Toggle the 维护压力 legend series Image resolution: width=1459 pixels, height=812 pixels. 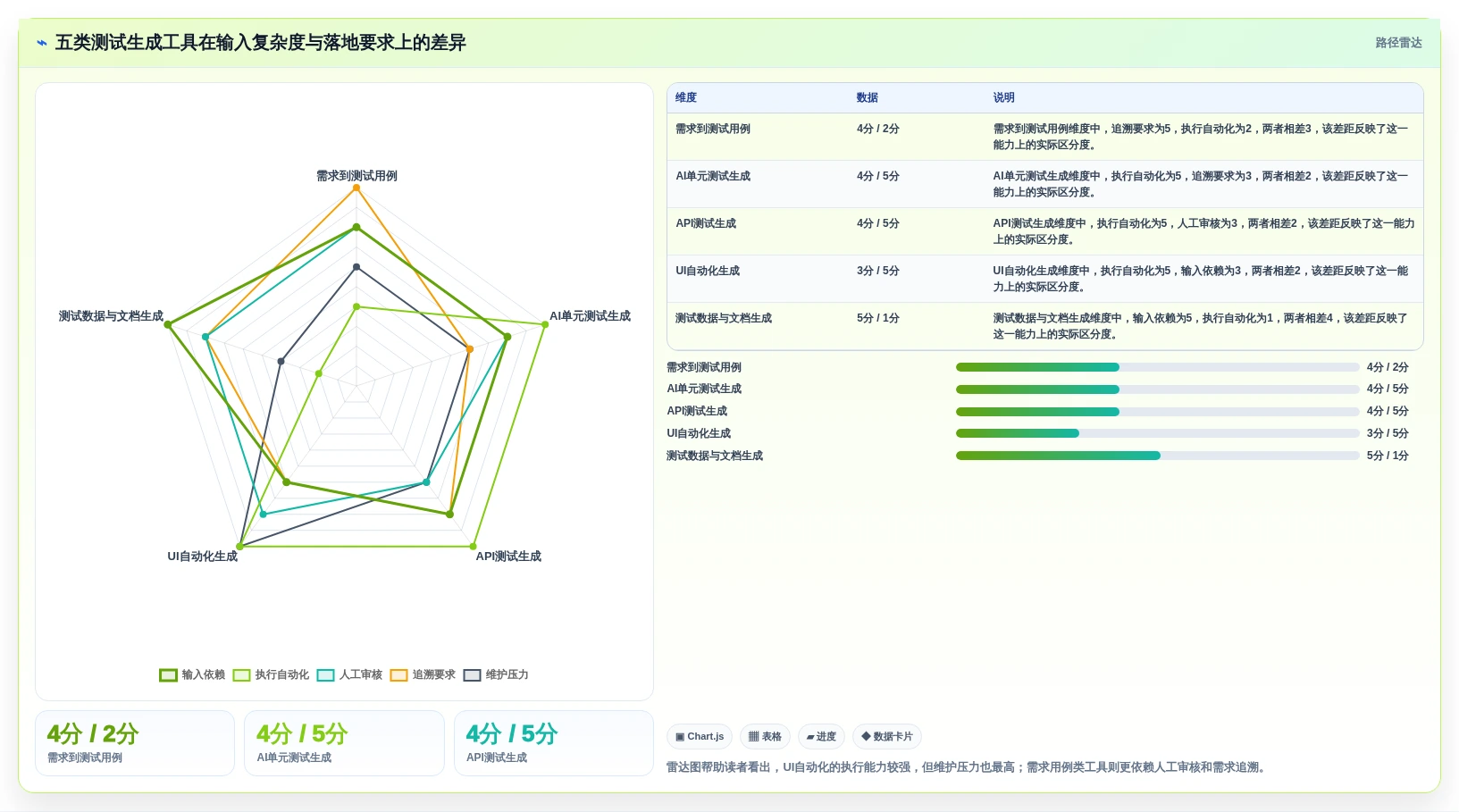pyautogui.click(x=496, y=674)
